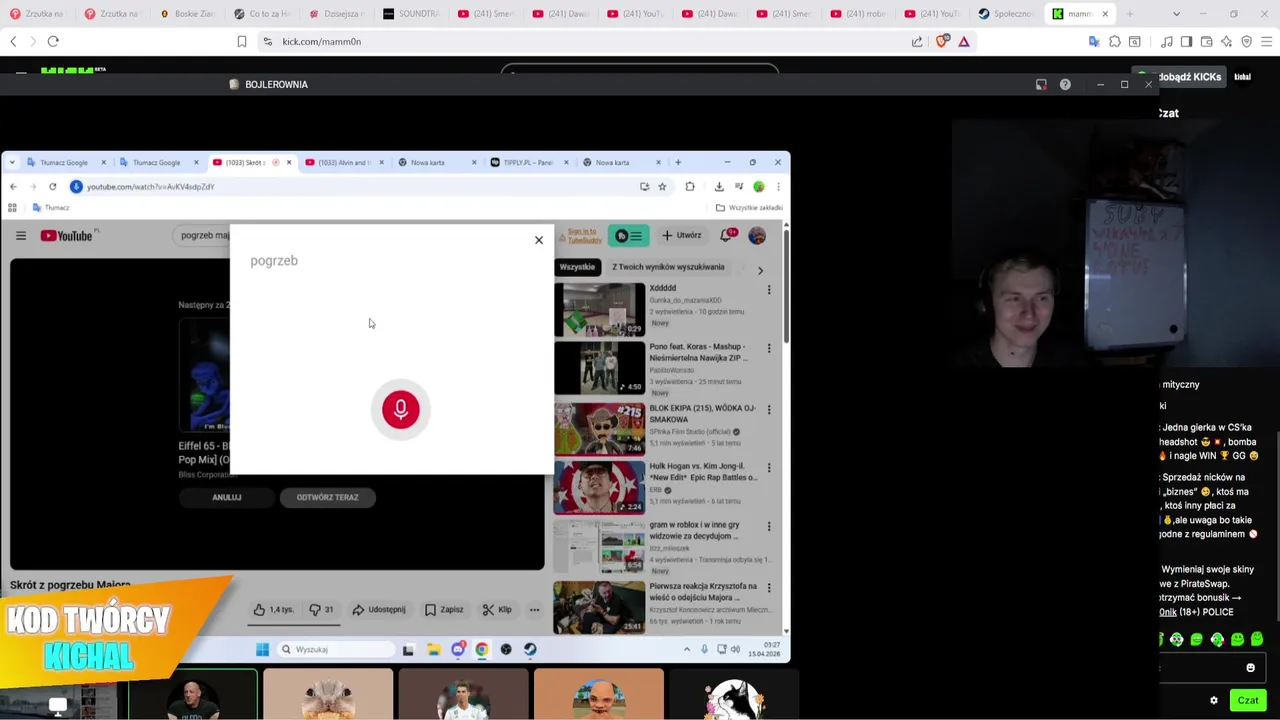Viewport: 1280px width, 720px height.
Task: Open 'Wszystkie zakładki' bookmarks folder
Action: point(749,208)
